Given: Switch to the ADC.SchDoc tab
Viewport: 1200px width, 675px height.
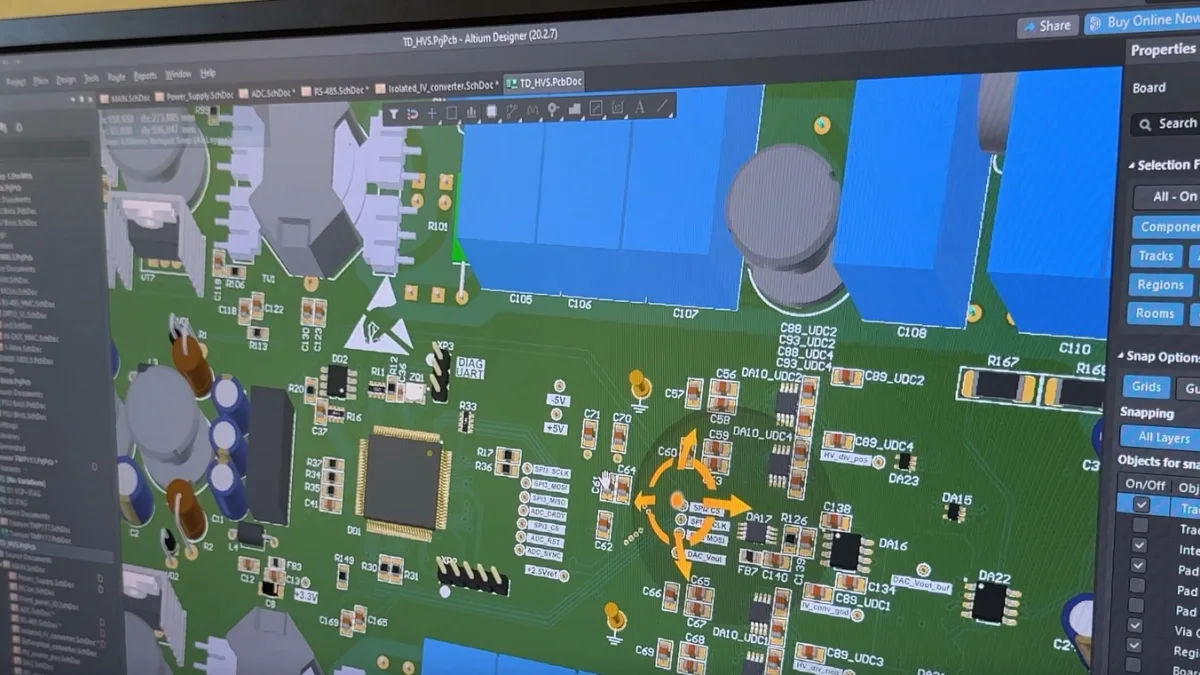Looking at the screenshot, I should [266, 93].
